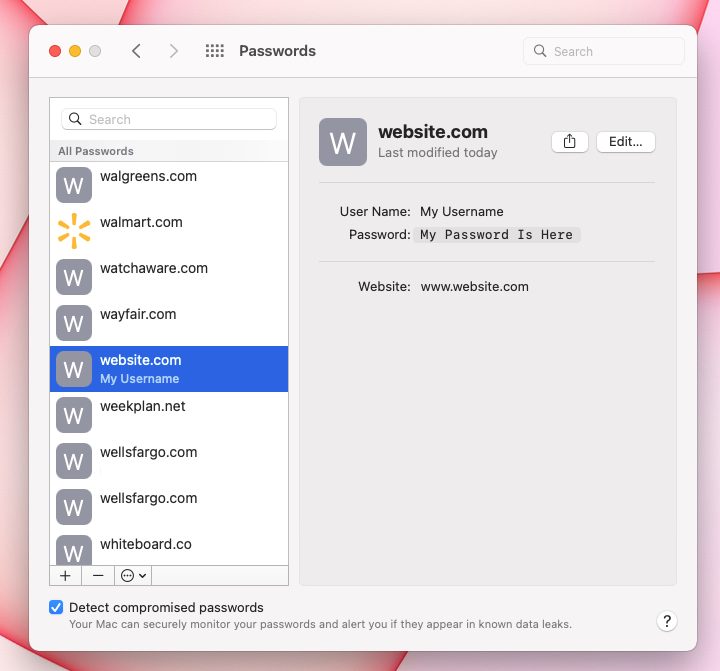Click the walmart.com spark icon
Viewport: 720px width, 671px height.
(x=74, y=231)
